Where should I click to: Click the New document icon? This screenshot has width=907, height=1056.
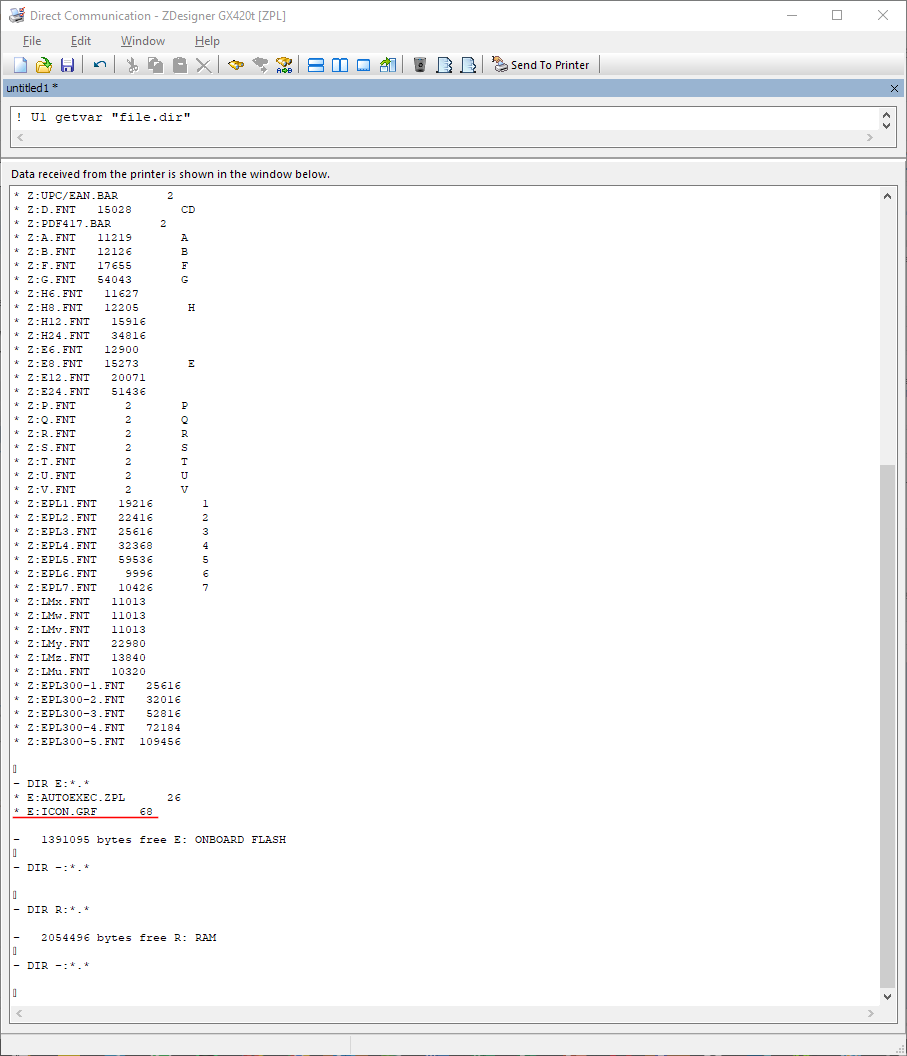click(20, 65)
